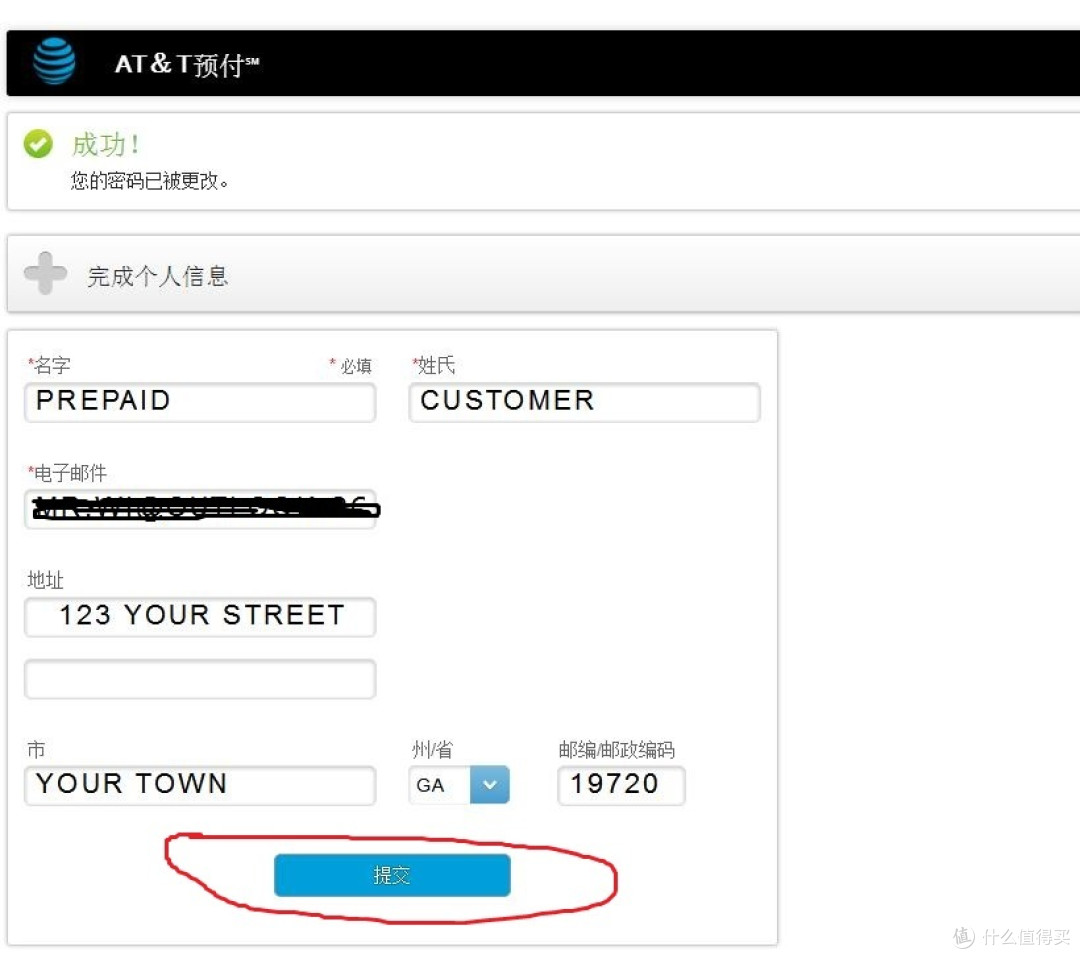Click the empty second address line field

[x=200, y=679]
